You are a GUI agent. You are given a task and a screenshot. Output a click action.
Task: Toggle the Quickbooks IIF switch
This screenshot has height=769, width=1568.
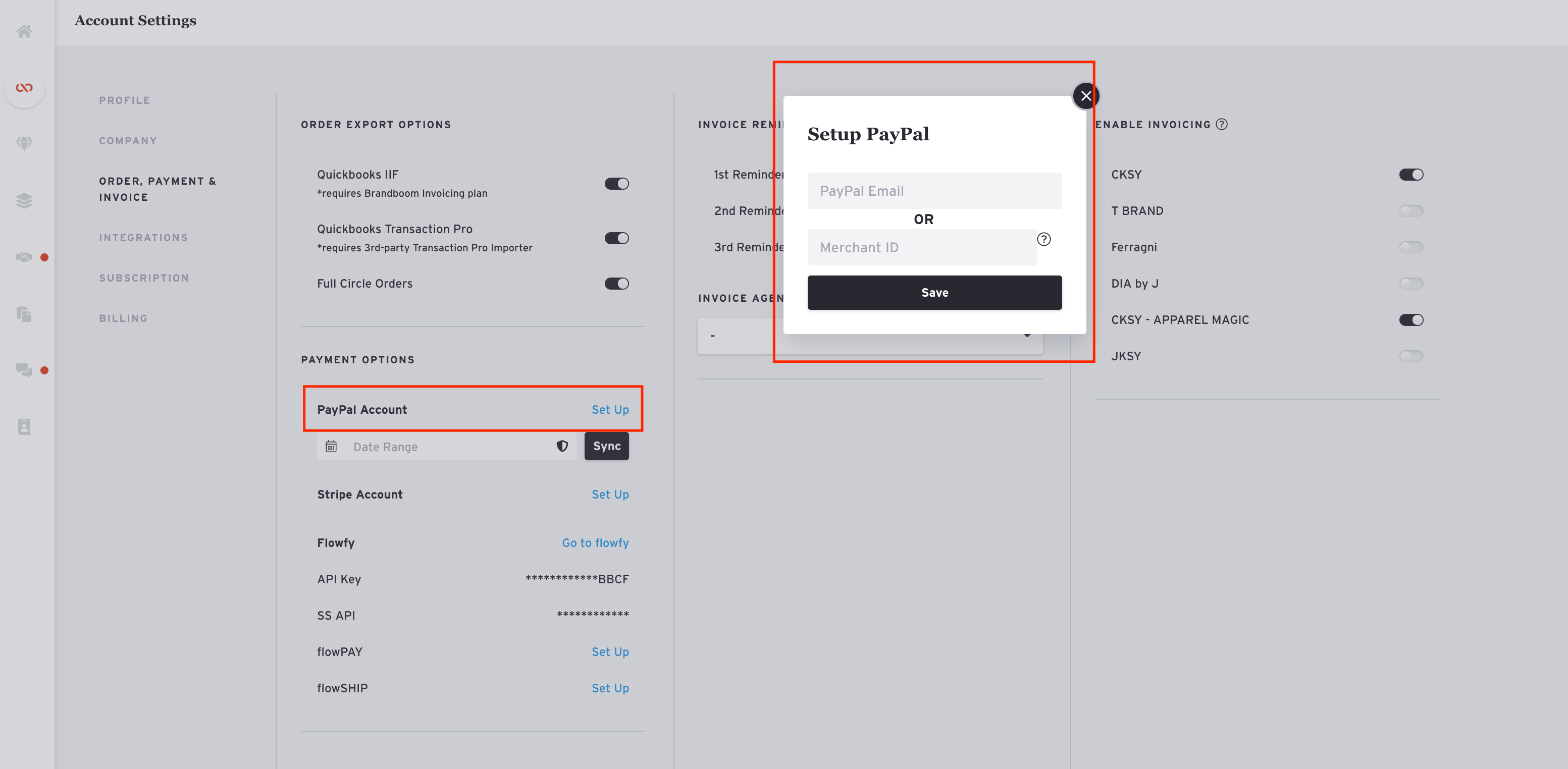pyautogui.click(x=616, y=184)
